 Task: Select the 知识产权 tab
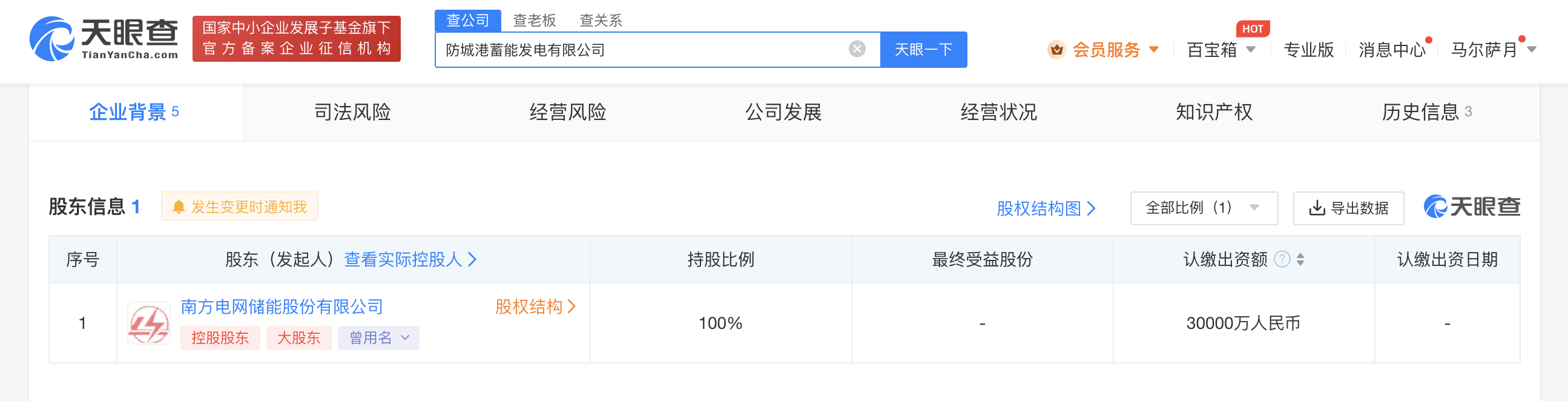click(1214, 112)
